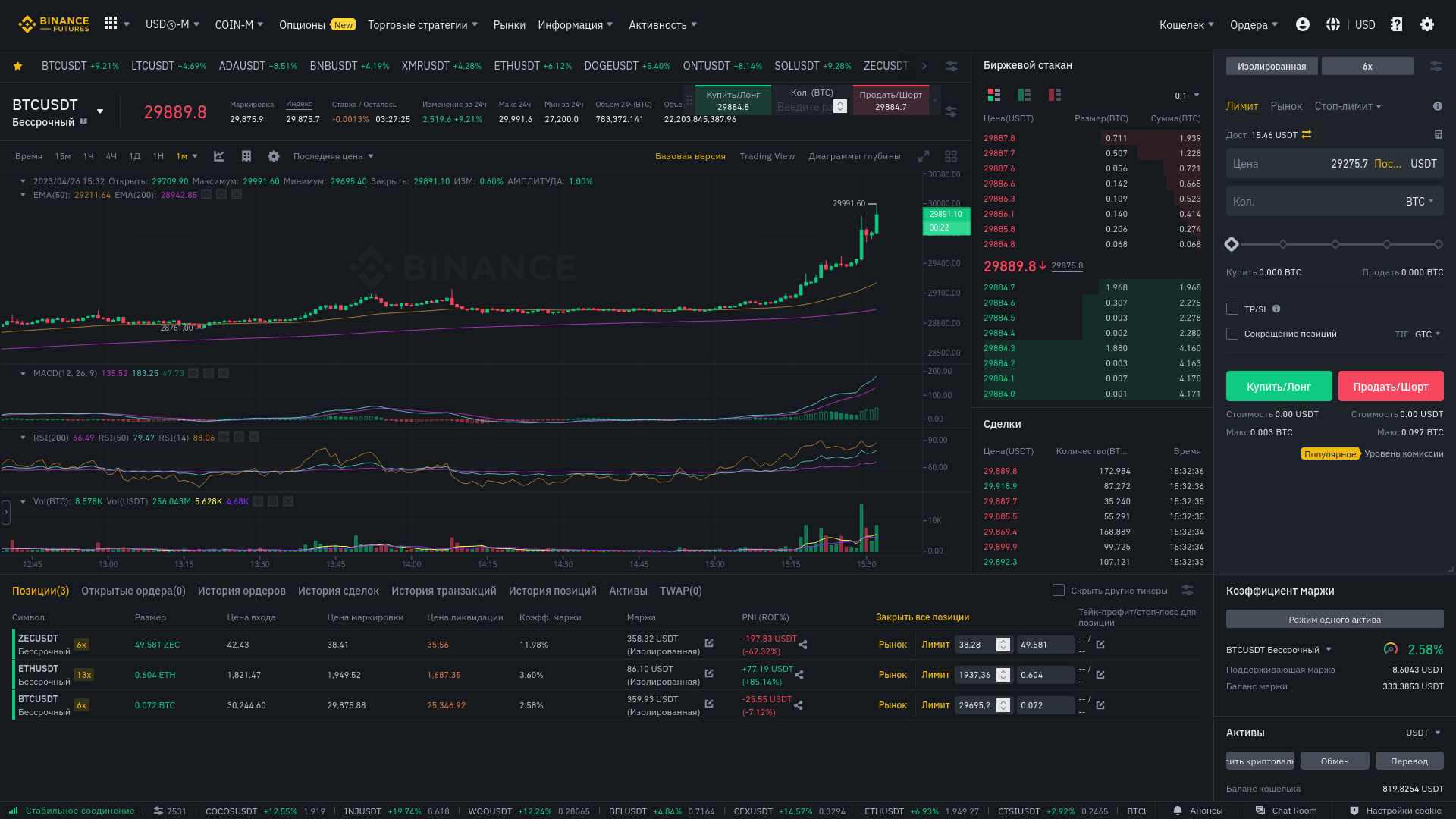Toggle RSI indicator visibility eye
The width and height of the screenshot is (1456, 819).
tap(224, 437)
